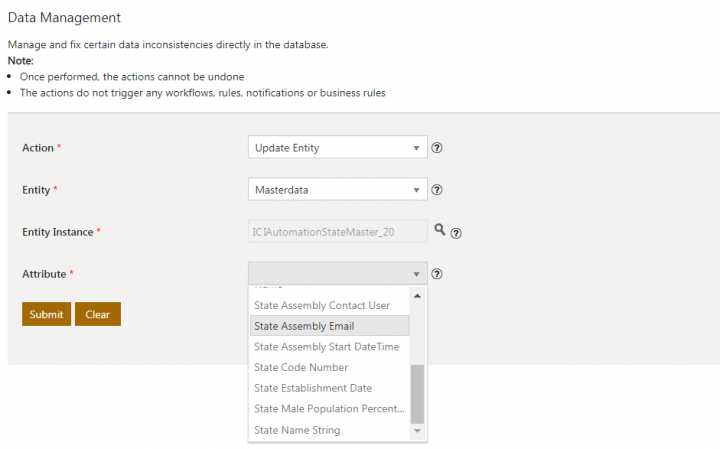Click the help icon beside Entity dropdown
The width and height of the screenshot is (720, 449).
(x=437, y=190)
